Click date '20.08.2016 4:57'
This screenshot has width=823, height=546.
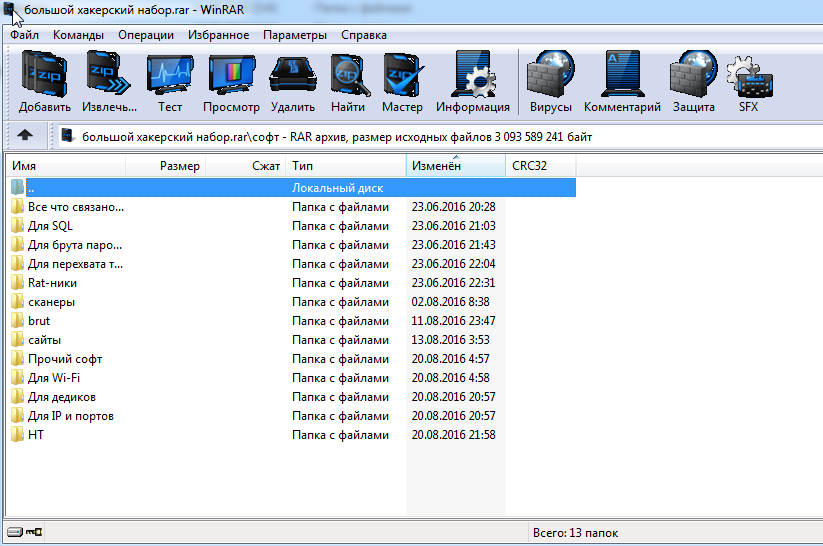coord(450,359)
